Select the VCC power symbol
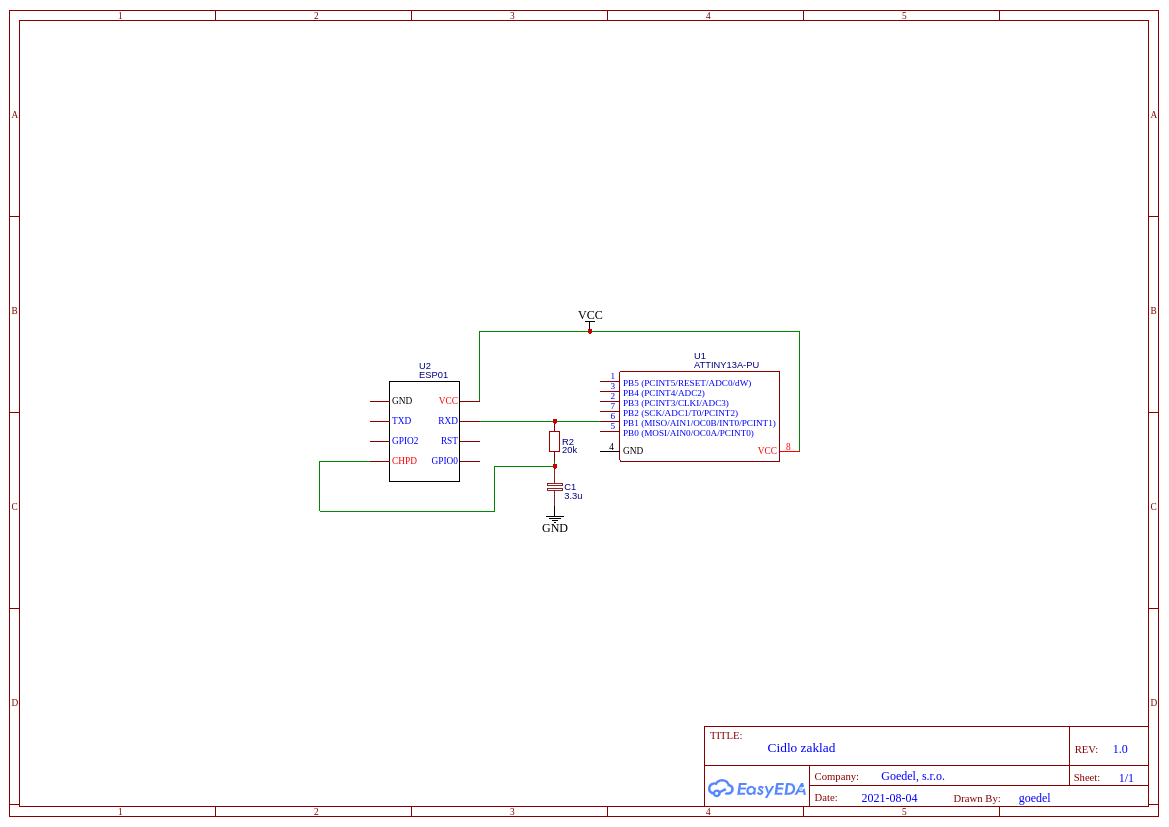This screenshot has width=1169, height=827. (x=590, y=319)
